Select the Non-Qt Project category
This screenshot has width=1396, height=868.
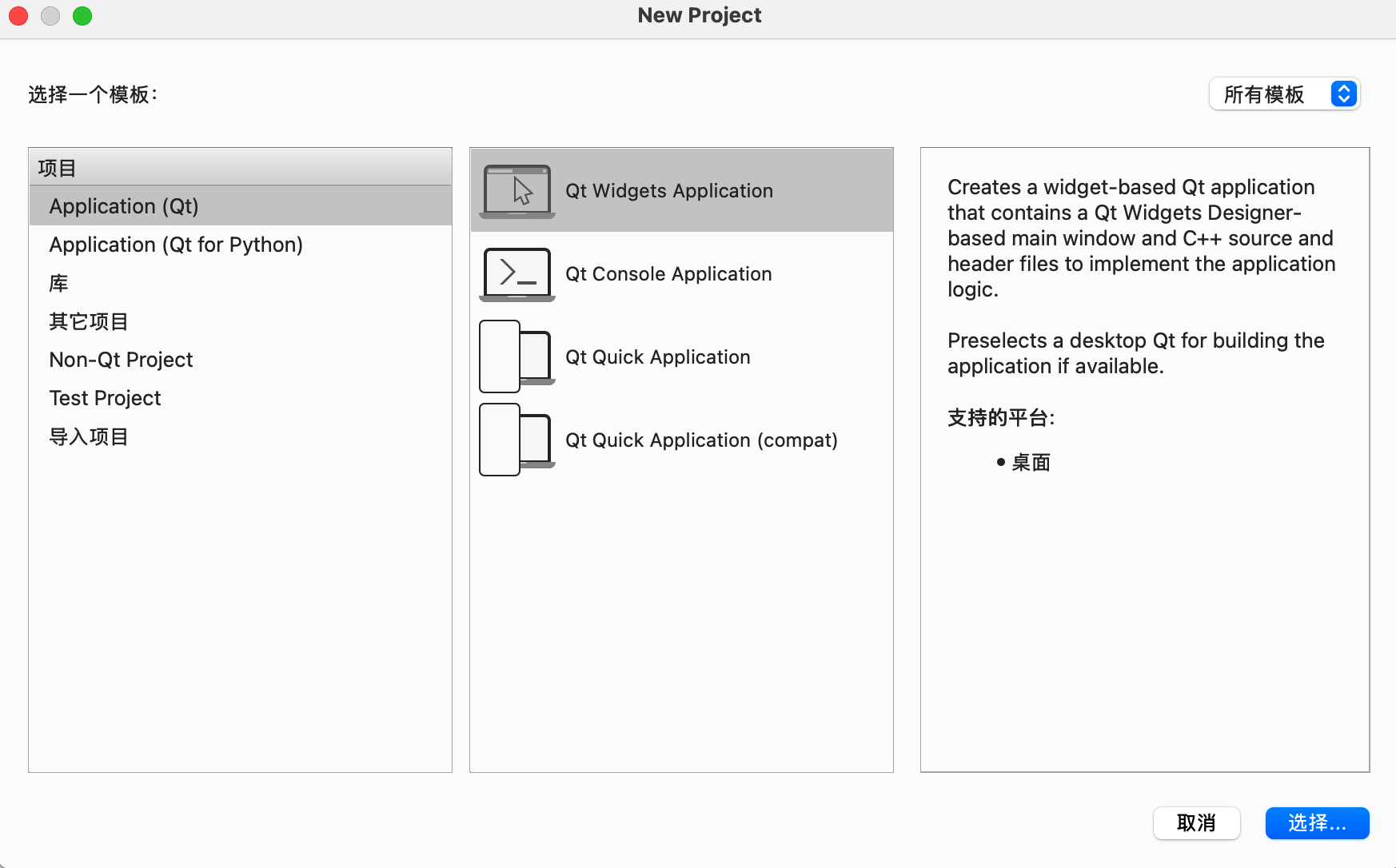[x=240, y=360]
